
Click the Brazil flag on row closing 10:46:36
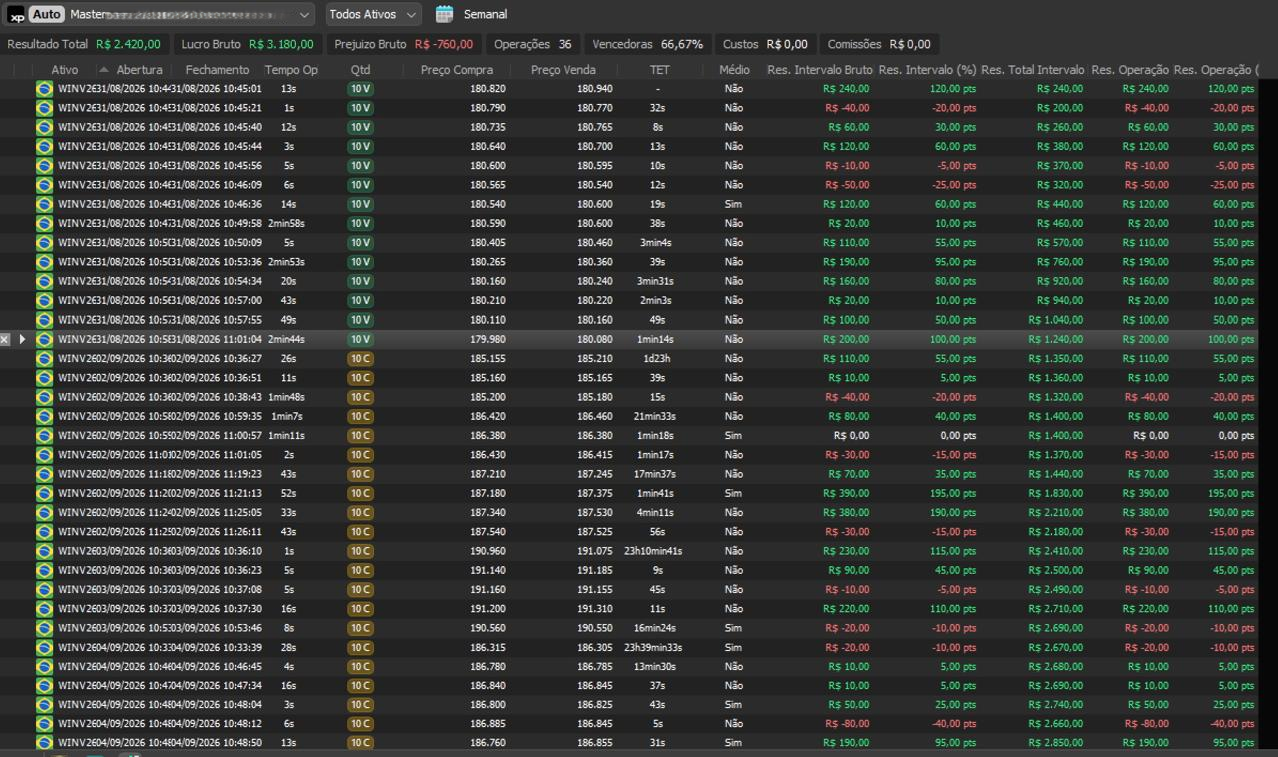pos(44,204)
